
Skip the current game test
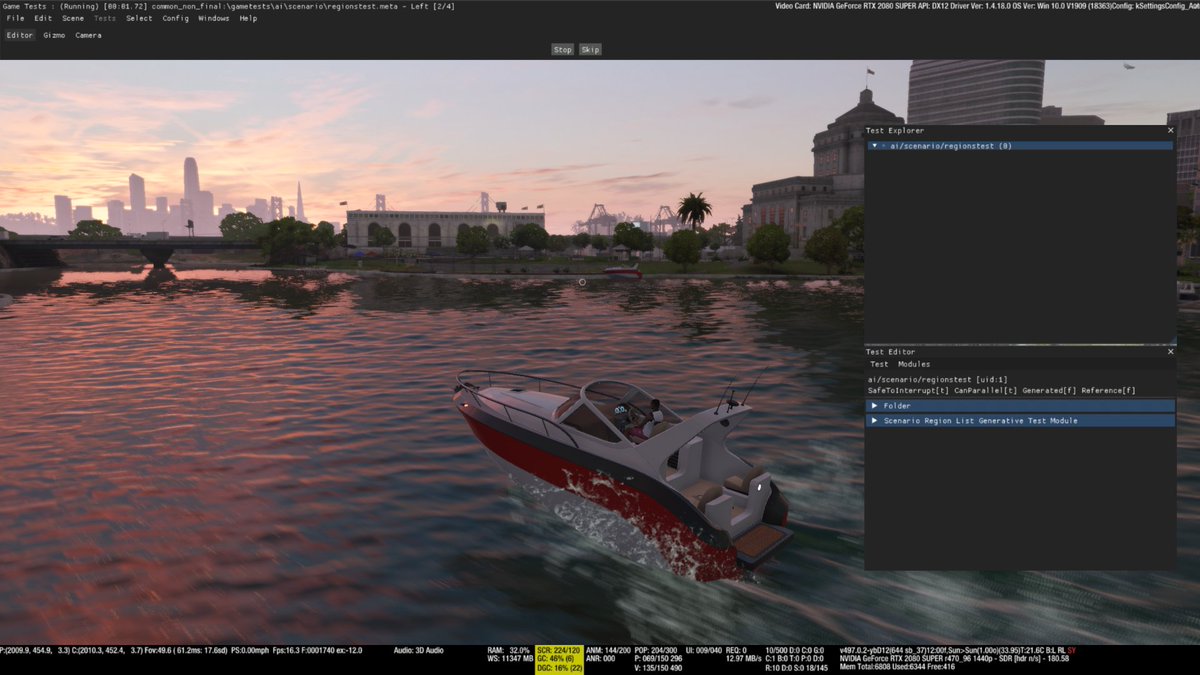[x=591, y=49]
